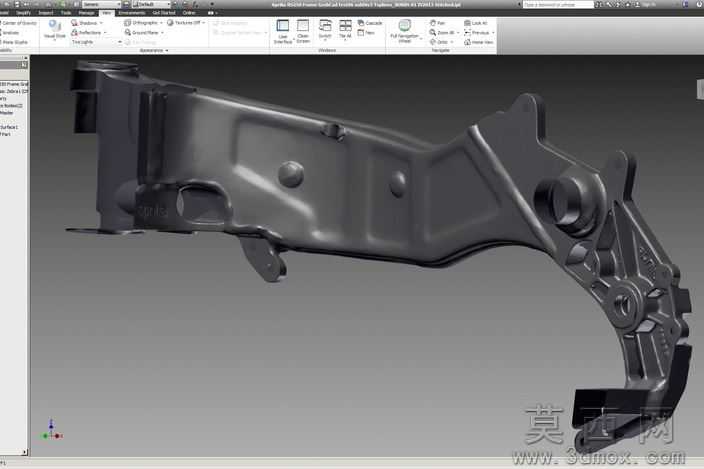This screenshot has width=704, height=469.
Task: Click the keyword search field
Action: pos(558,4)
